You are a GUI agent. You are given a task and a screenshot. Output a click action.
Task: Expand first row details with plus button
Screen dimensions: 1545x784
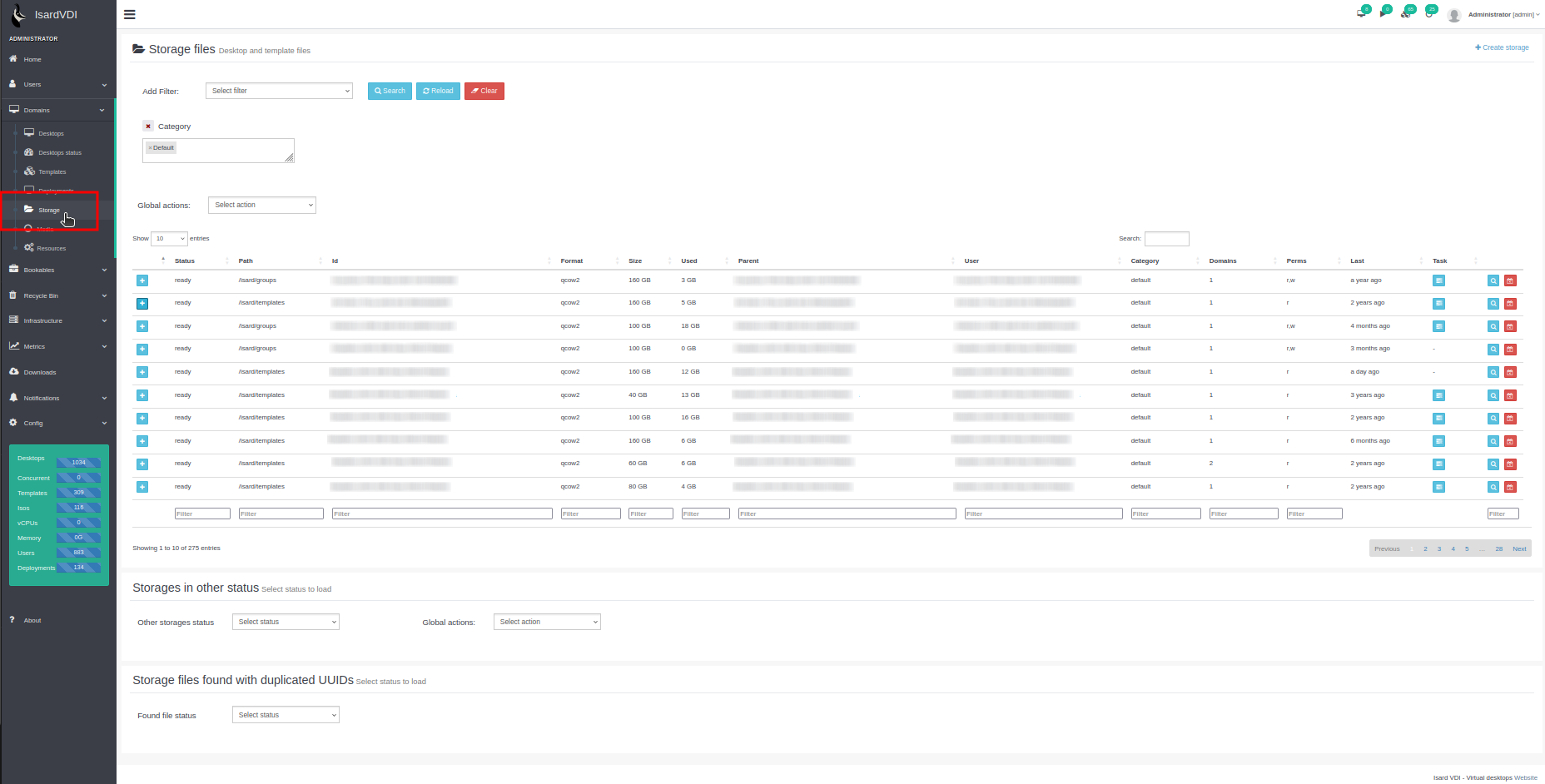tap(142, 280)
